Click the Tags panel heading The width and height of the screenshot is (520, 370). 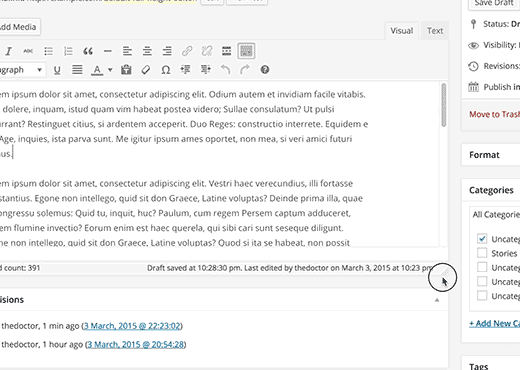pos(479,366)
